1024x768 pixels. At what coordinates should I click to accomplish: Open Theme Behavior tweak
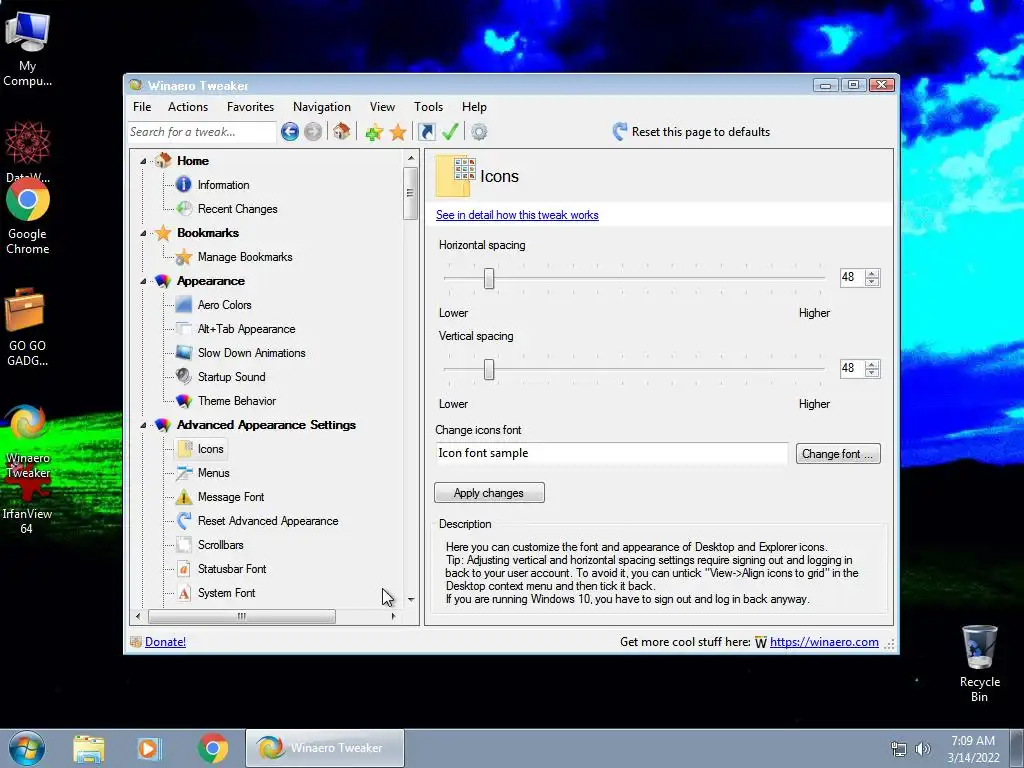tap(236, 401)
